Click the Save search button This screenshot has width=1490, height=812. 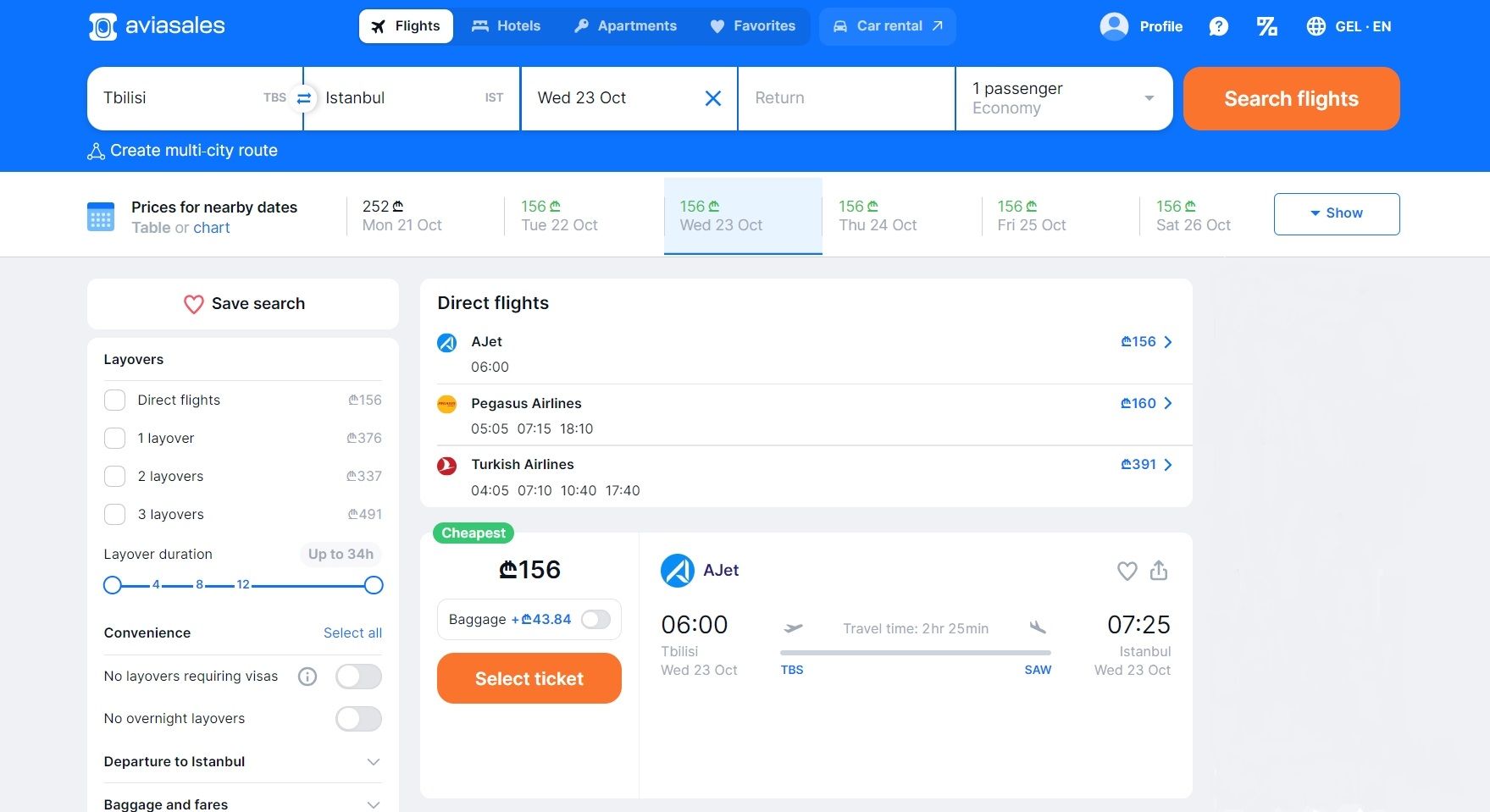click(243, 304)
